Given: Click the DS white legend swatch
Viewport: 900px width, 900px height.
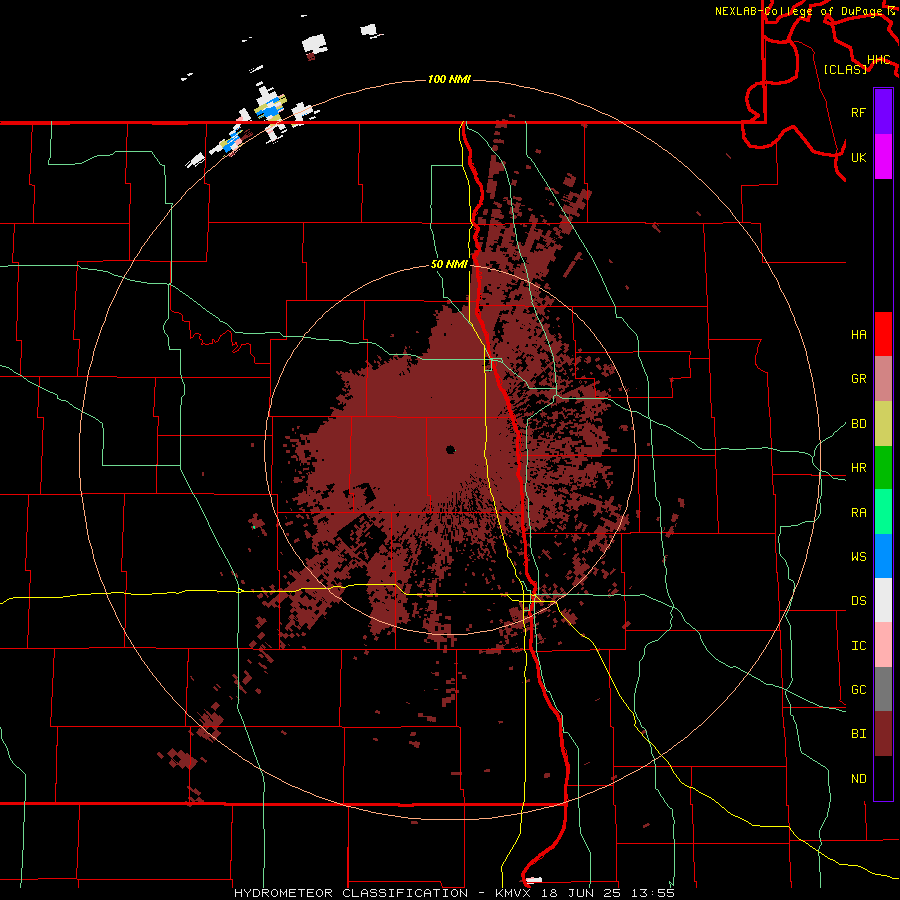Looking at the screenshot, I should tap(883, 600).
